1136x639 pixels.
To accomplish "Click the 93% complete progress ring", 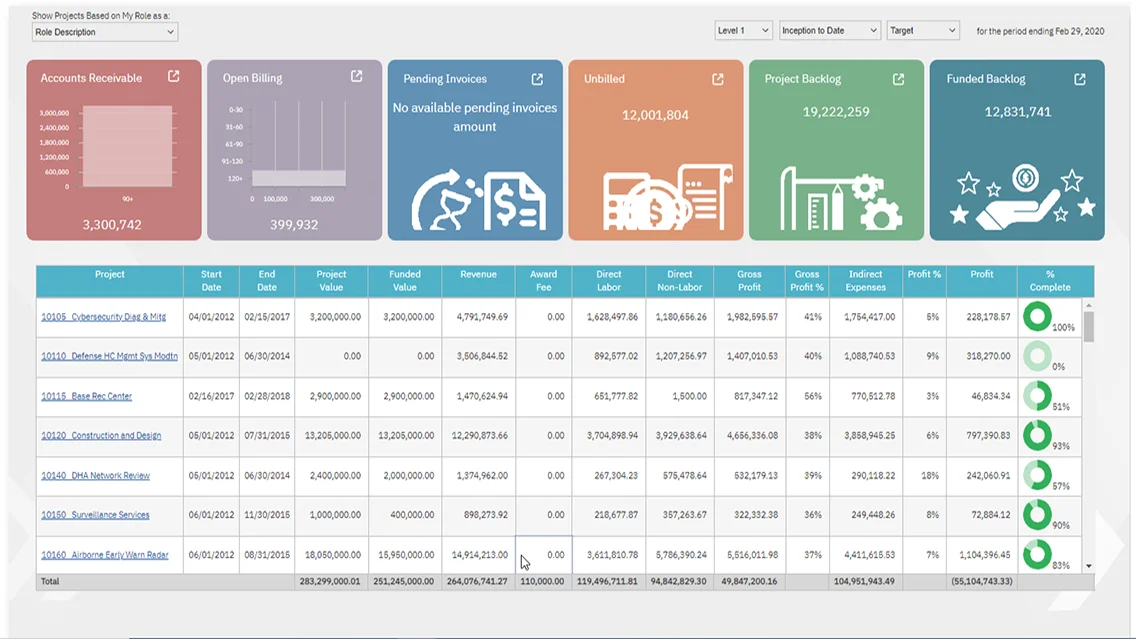I will coord(1037,435).
